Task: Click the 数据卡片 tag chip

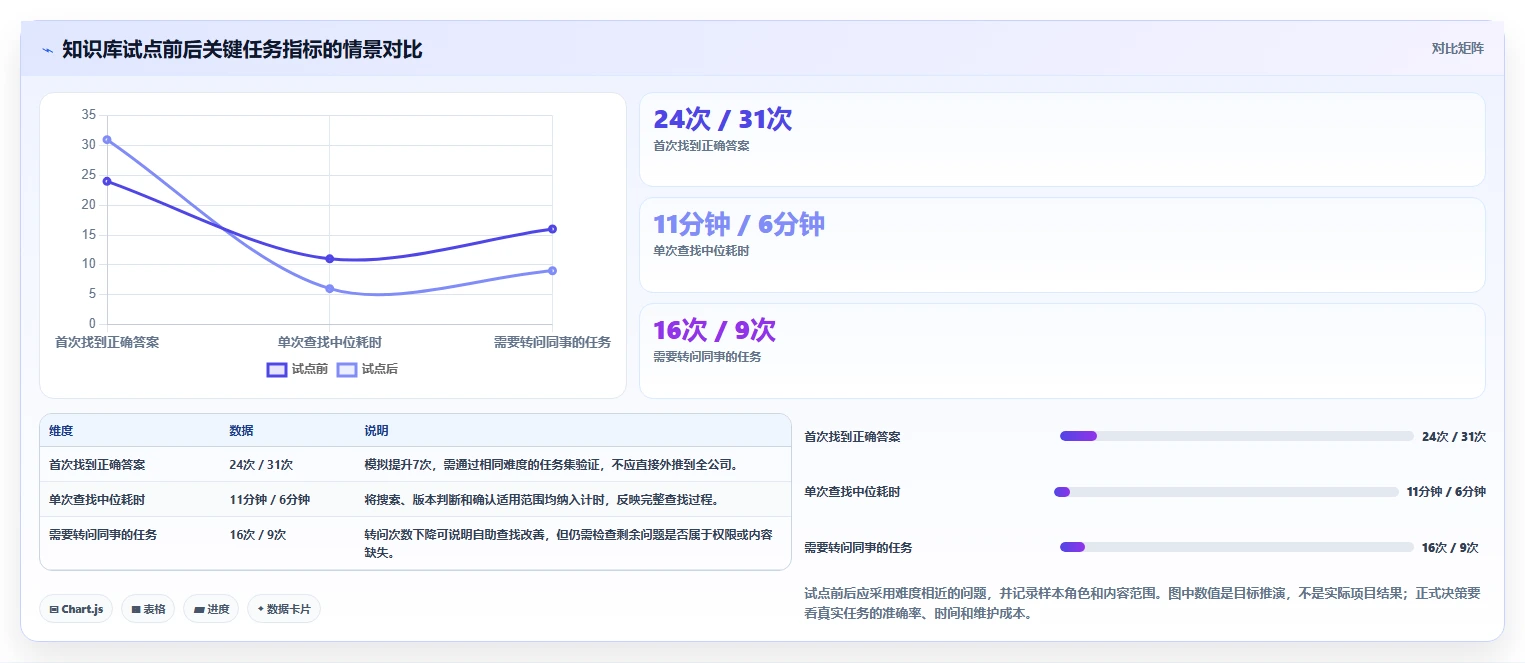Action: point(284,609)
